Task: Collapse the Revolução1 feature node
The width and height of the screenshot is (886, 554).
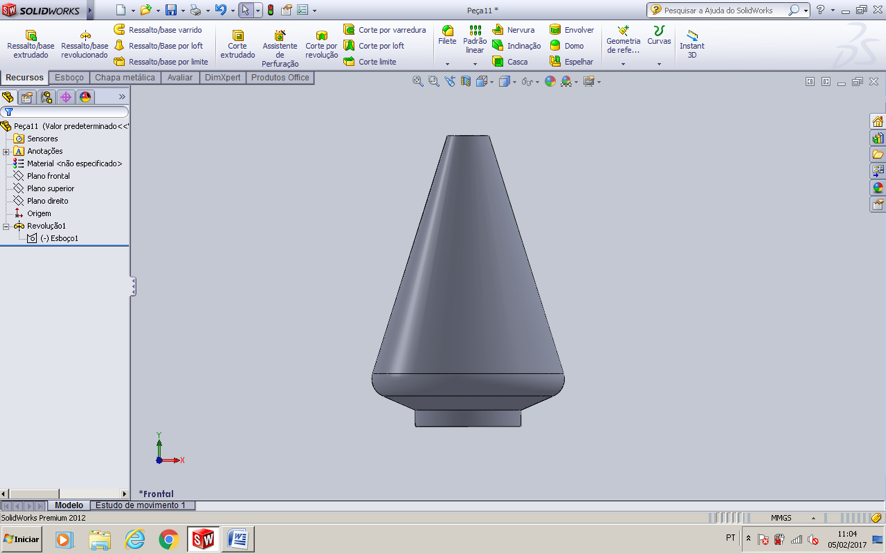Action: click(6, 226)
